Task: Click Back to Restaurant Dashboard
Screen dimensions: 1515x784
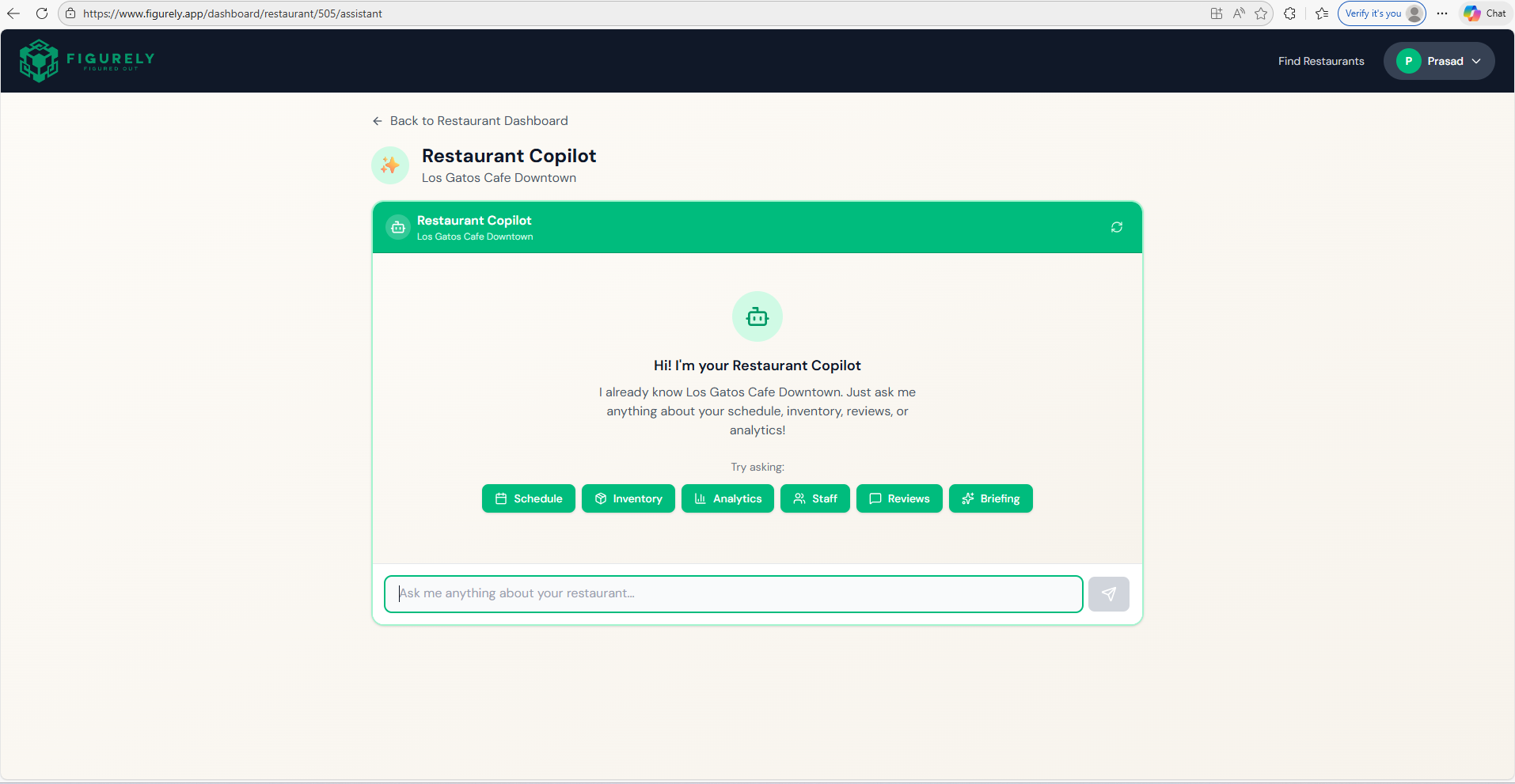Action: pos(470,120)
